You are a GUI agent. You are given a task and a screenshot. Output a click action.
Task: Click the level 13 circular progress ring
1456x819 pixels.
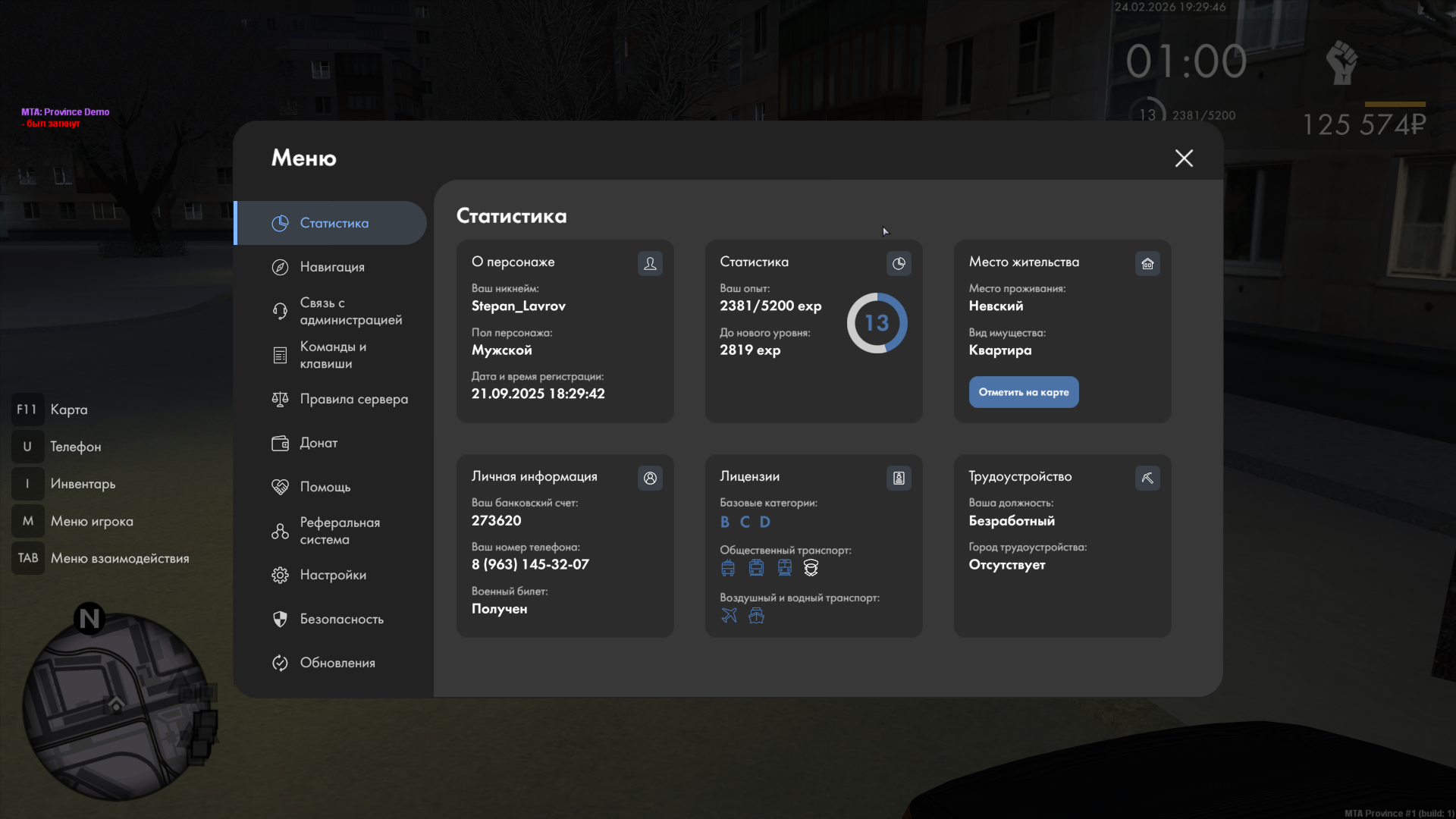tap(877, 323)
